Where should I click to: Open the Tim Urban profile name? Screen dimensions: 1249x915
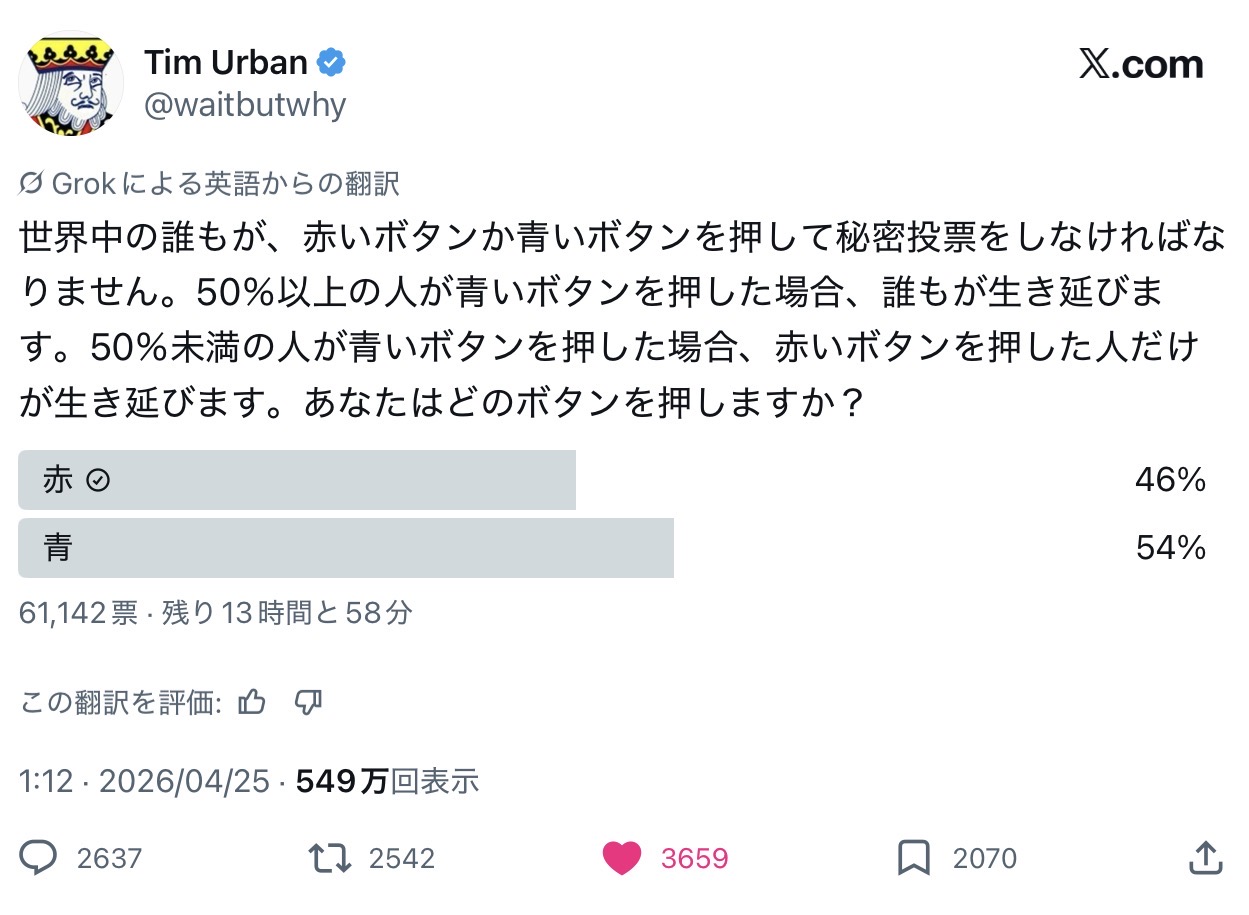click(x=226, y=63)
